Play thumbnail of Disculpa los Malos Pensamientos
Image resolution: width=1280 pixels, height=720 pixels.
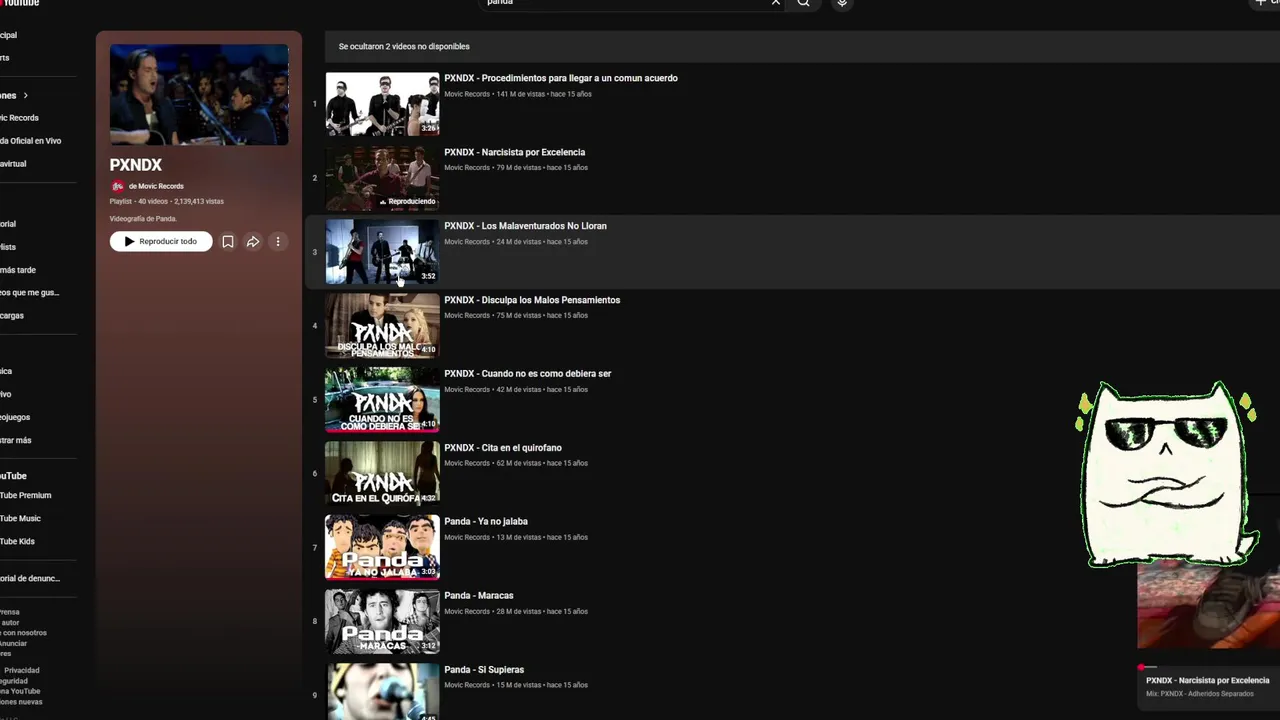(382, 326)
